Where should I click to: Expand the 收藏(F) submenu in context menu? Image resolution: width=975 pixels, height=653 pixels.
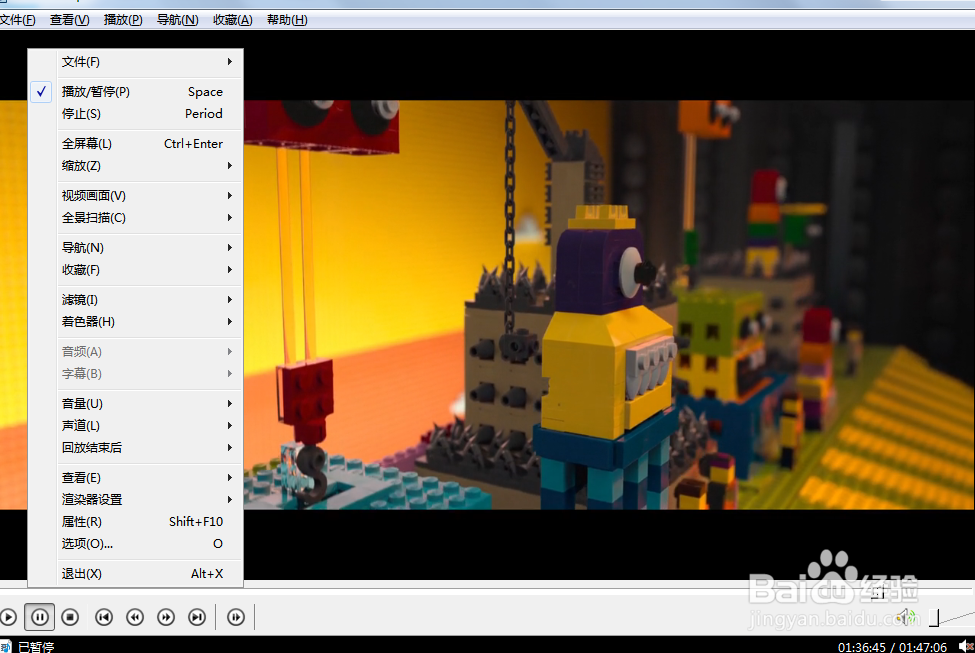[136, 270]
